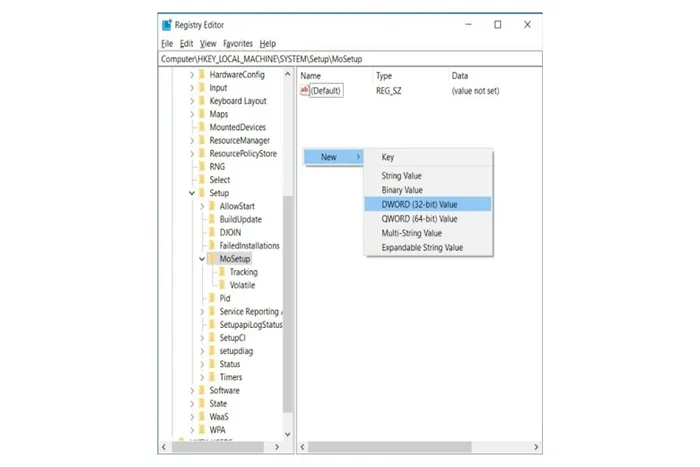Expand the SetupCI node
Viewport: 700px width, 467px height.
(202, 338)
